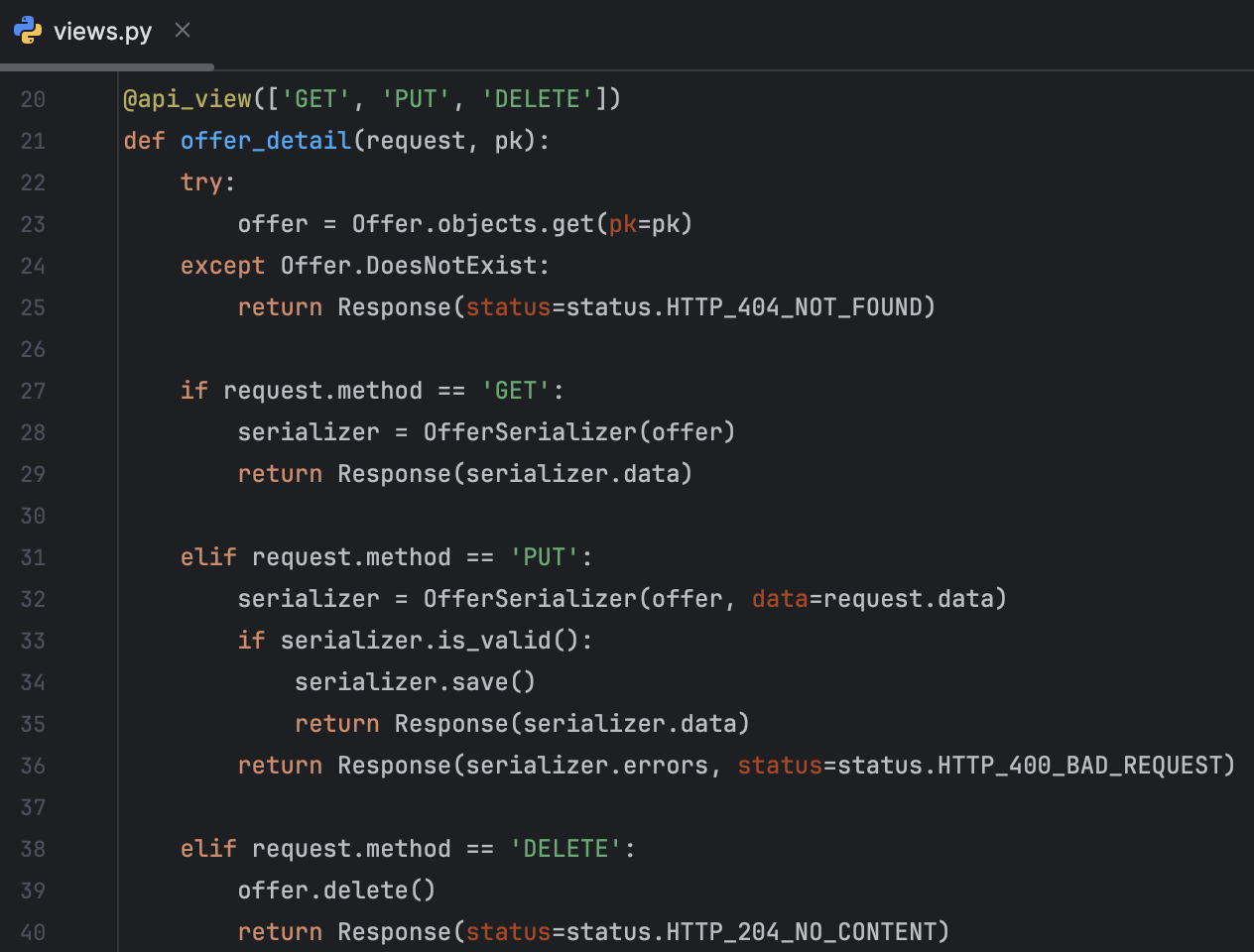The width and height of the screenshot is (1254, 952).
Task: Click offer.delete() on line 39
Action: pyautogui.click(x=335, y=890)
